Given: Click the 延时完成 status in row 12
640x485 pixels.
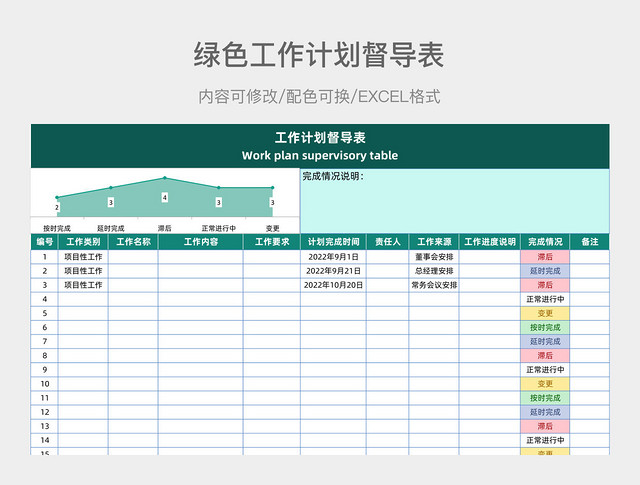Looking at the screenshot, I should point(545,412).
